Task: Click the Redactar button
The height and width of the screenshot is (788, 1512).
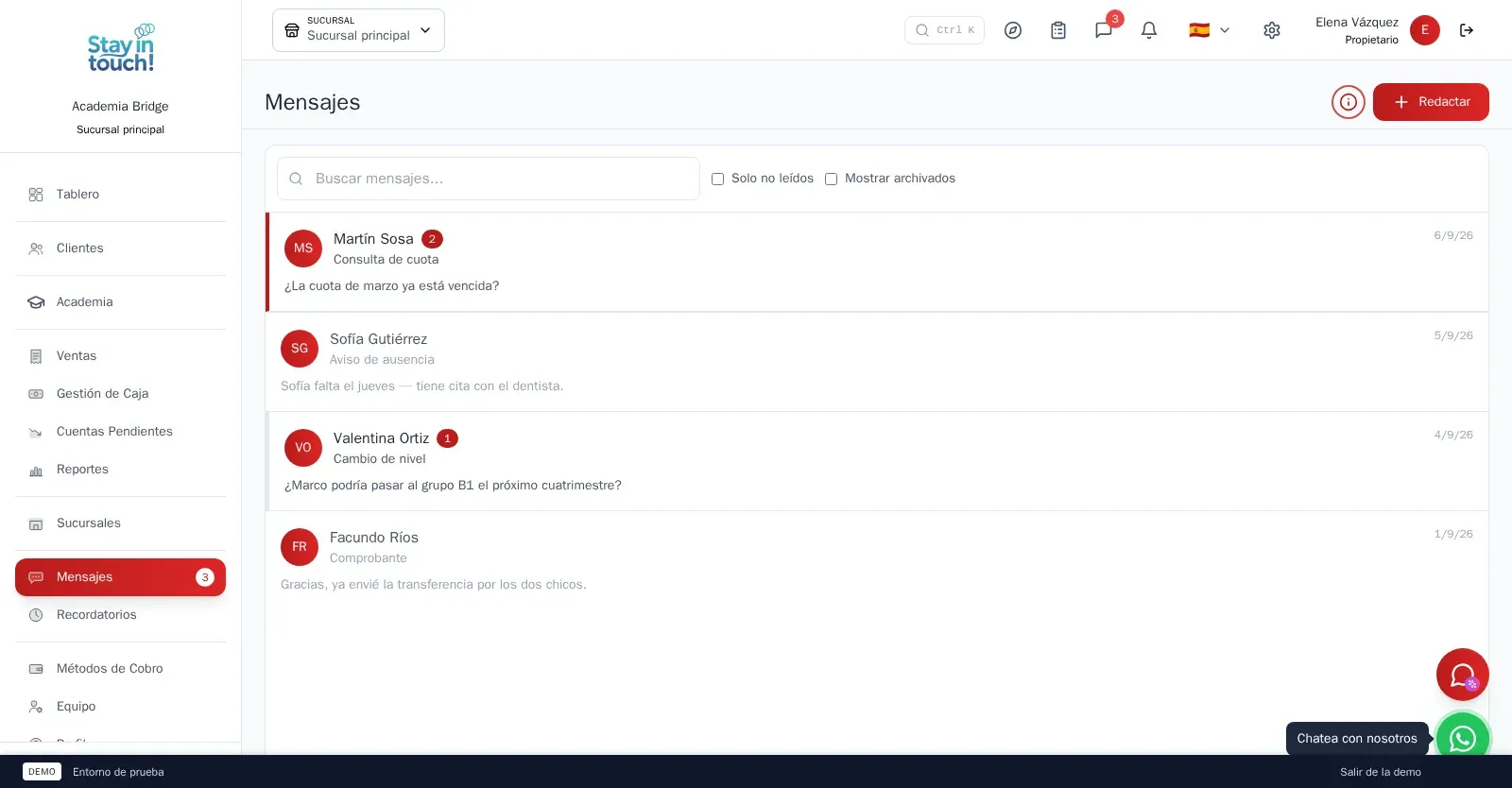Action: point(1431,102)
